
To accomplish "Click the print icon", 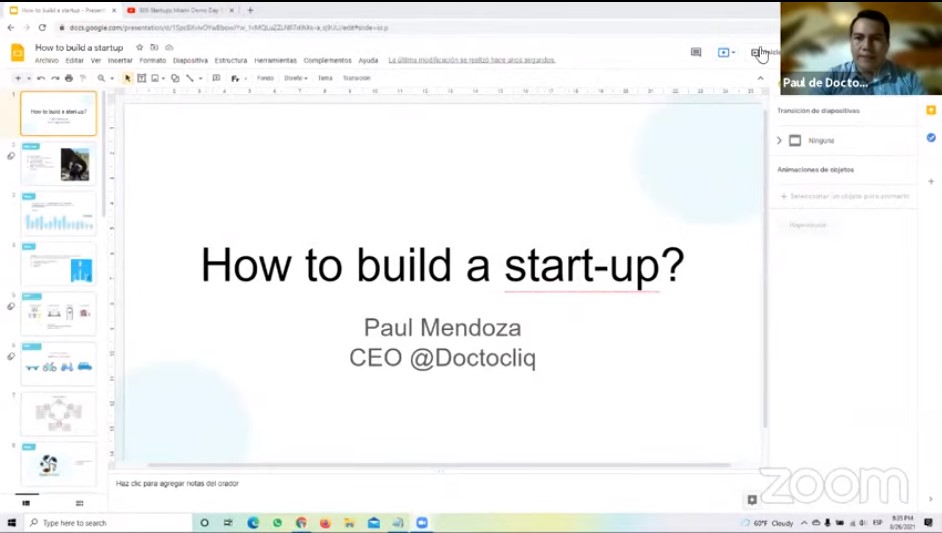I will [69, 78].
